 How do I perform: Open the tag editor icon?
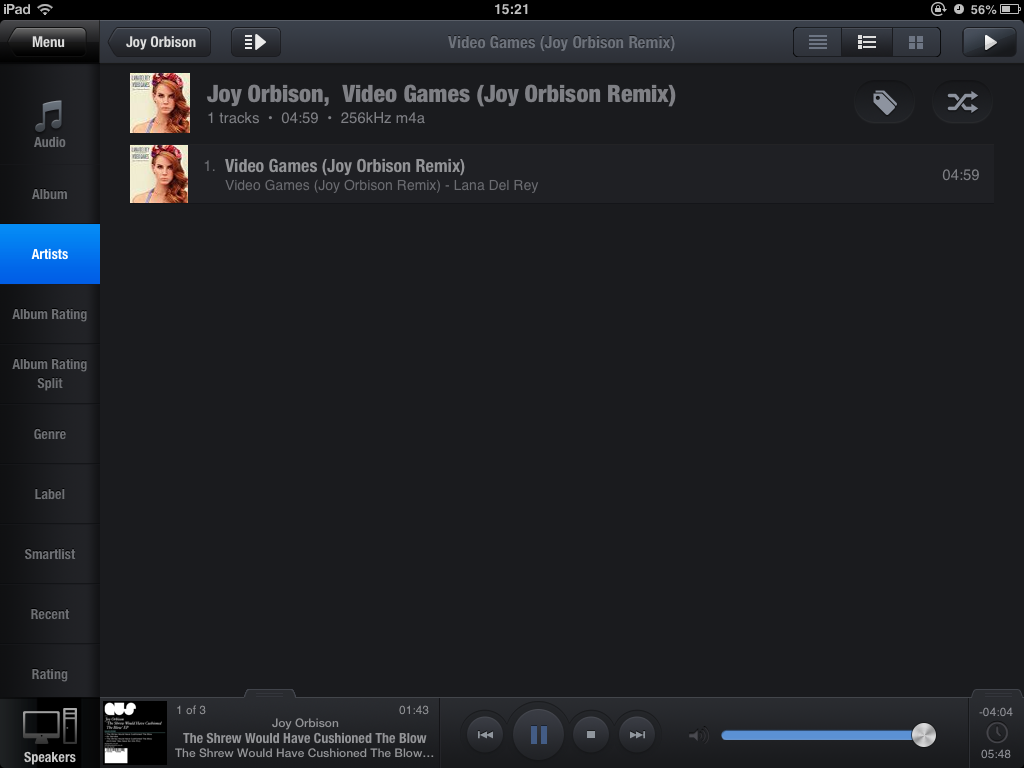coord(884,103)
